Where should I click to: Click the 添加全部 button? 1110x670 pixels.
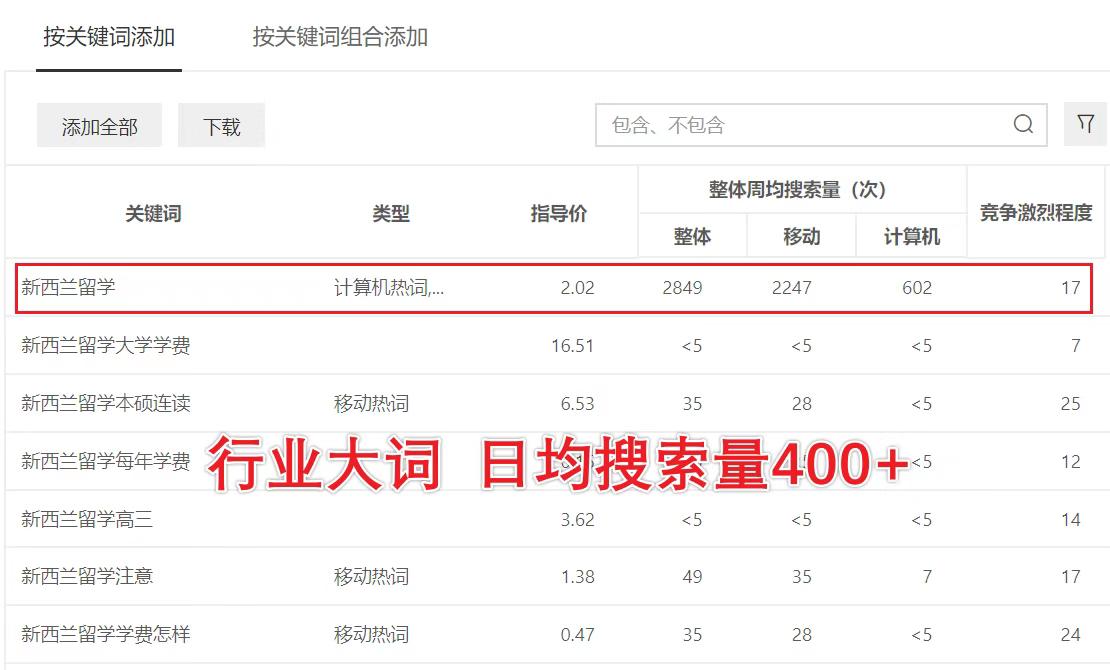pos(99,125)
